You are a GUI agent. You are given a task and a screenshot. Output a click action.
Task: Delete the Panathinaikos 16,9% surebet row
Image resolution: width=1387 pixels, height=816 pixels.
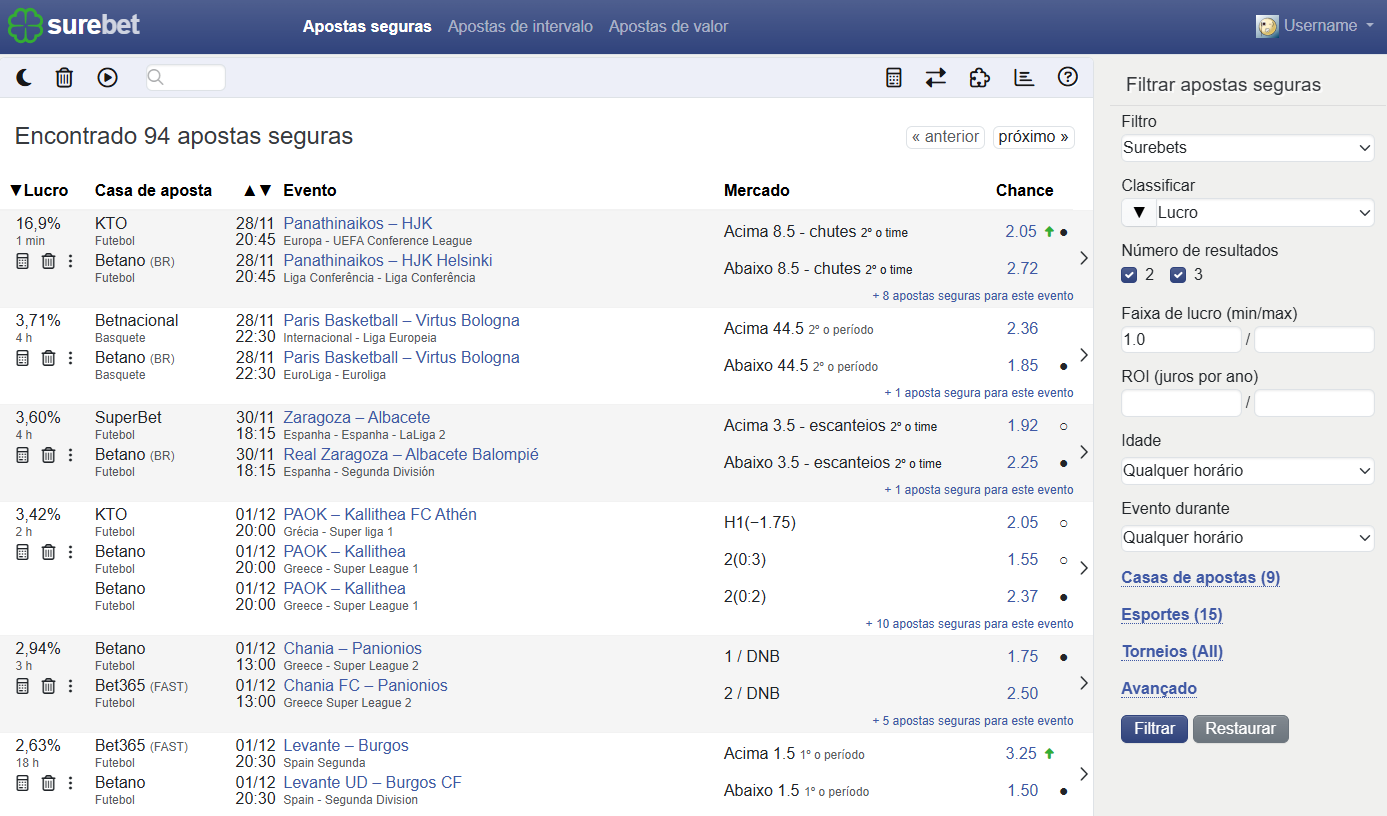tap(48, 261)
